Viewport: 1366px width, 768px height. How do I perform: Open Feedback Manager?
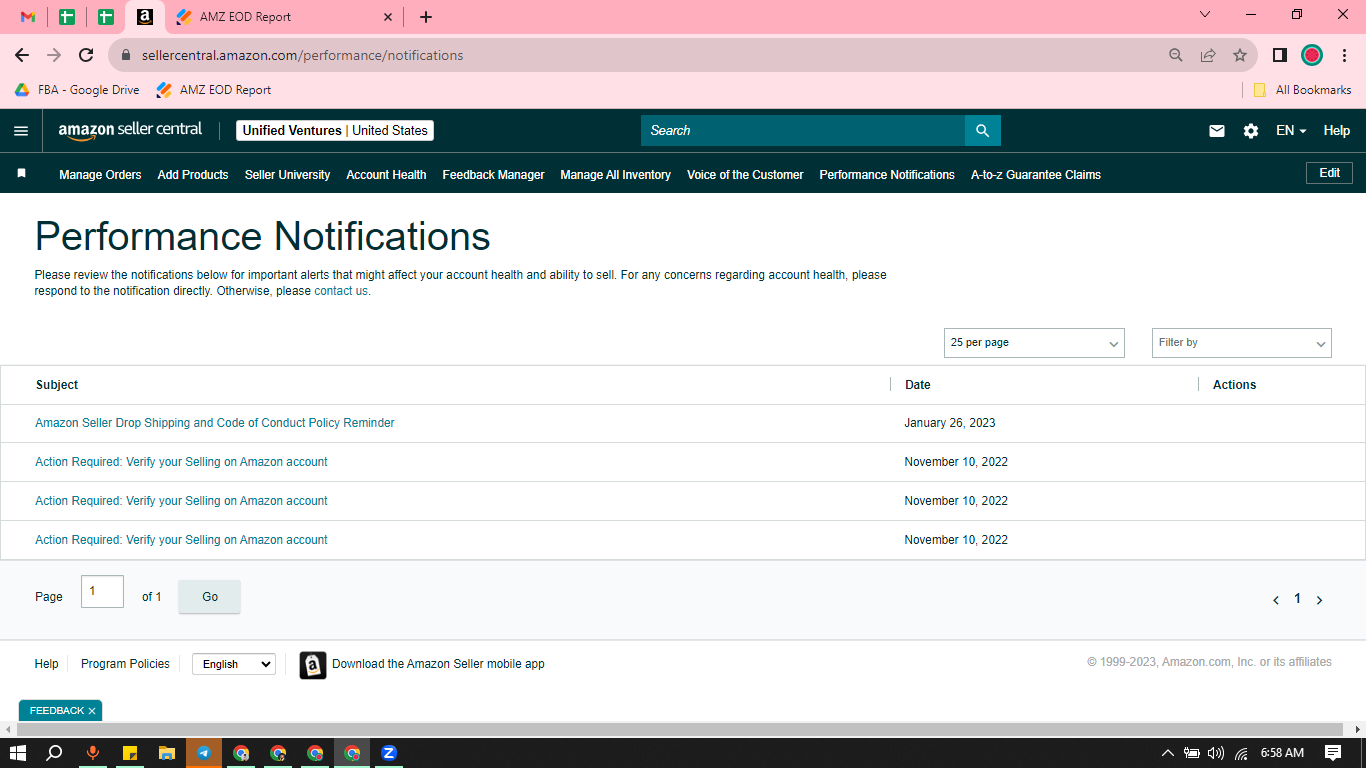pyautogui.click(x=493, y=175)
